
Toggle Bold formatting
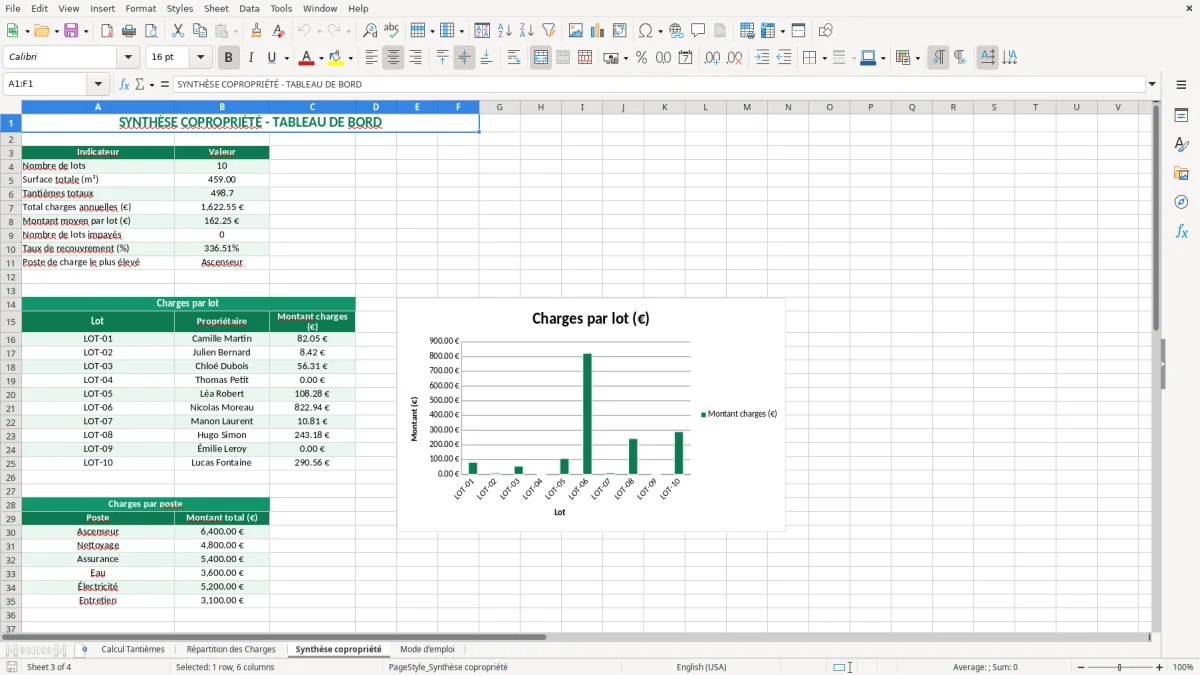(x=228, y=58)
